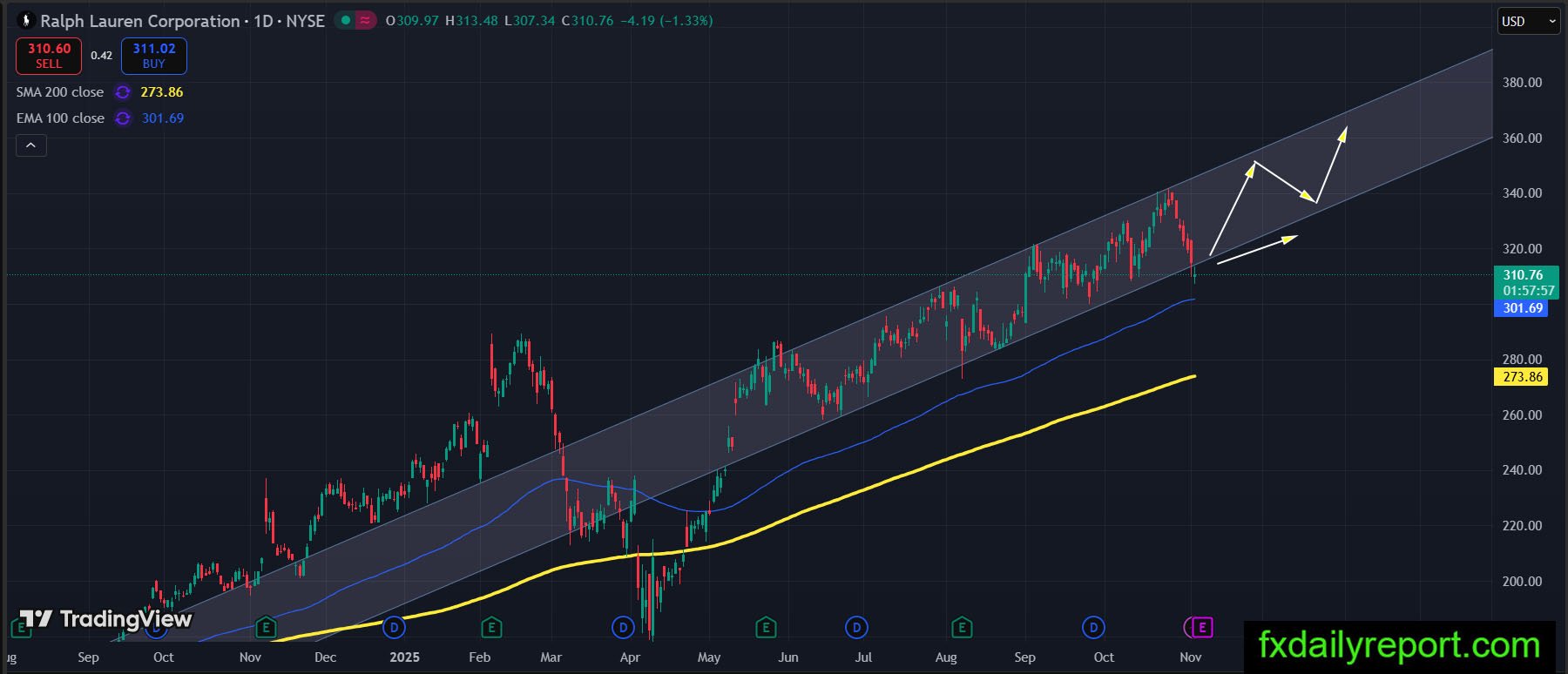Click the high price H313.48
1568x674 pixels.
(471, 21)
